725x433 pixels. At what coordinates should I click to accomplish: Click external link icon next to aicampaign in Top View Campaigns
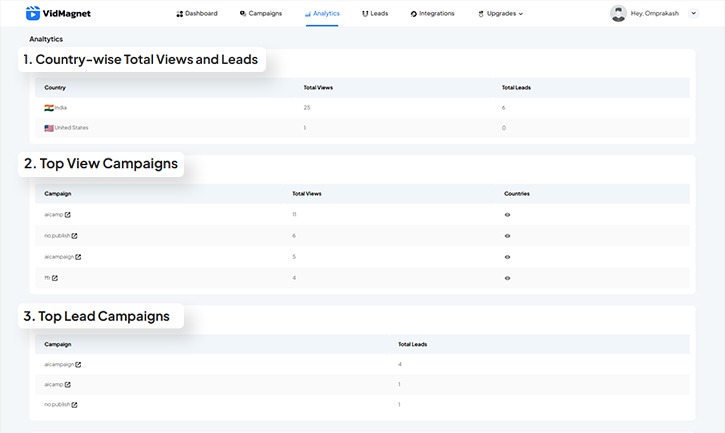coord(76,257)
